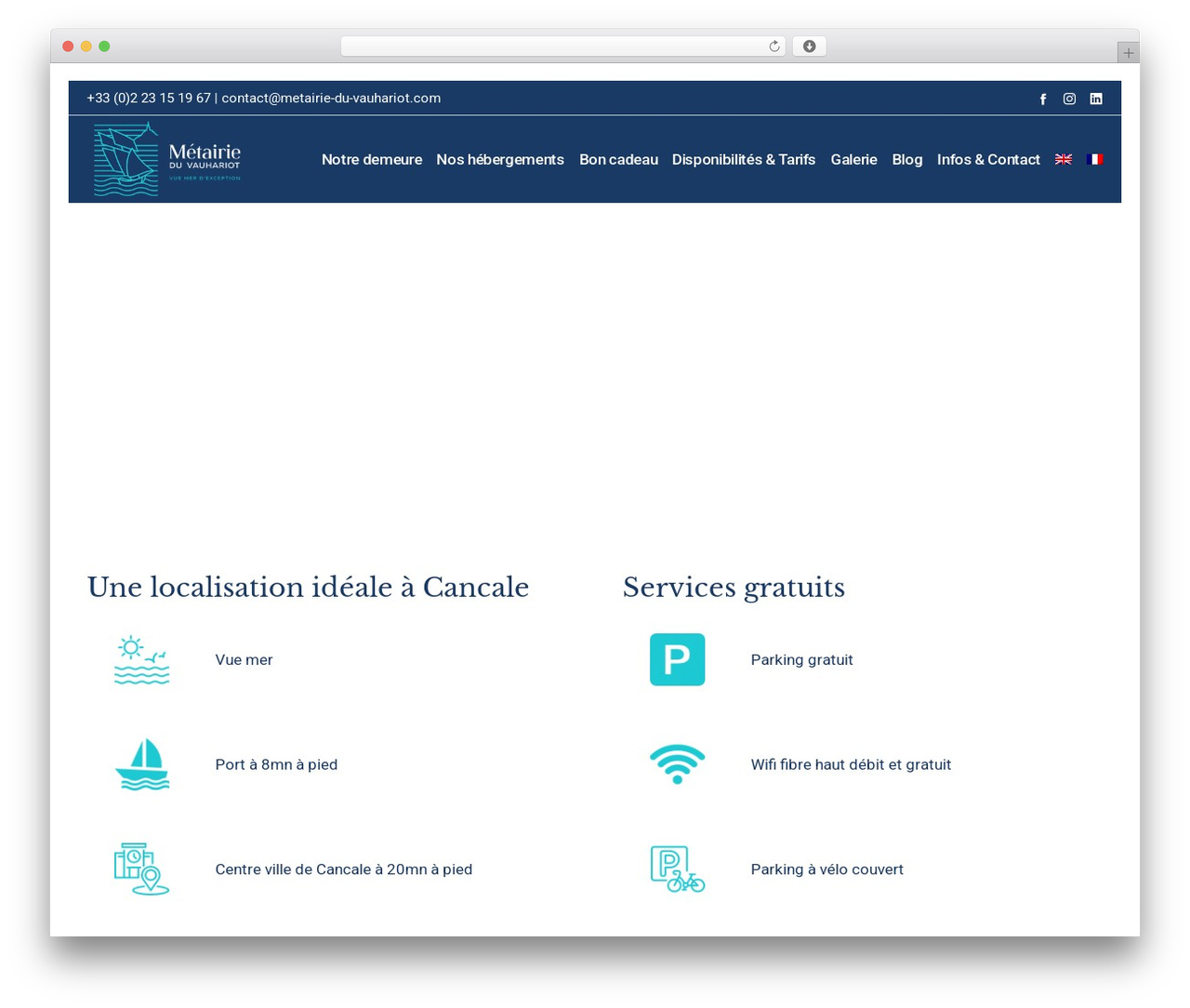This screenshot has height=1008, width=1190.
Task: Click the city centre map pin icon
Action: click(141, 869)
